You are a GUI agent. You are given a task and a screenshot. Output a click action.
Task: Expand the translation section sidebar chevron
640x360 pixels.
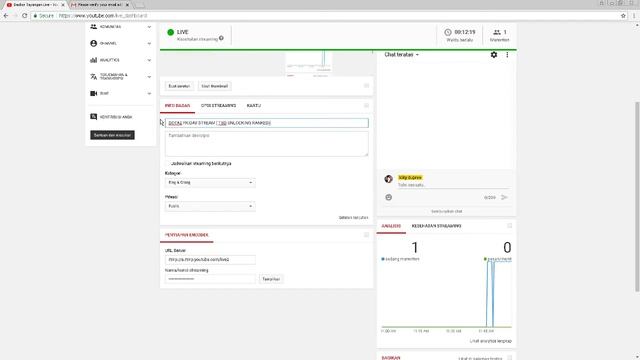[x=149, y=77]
